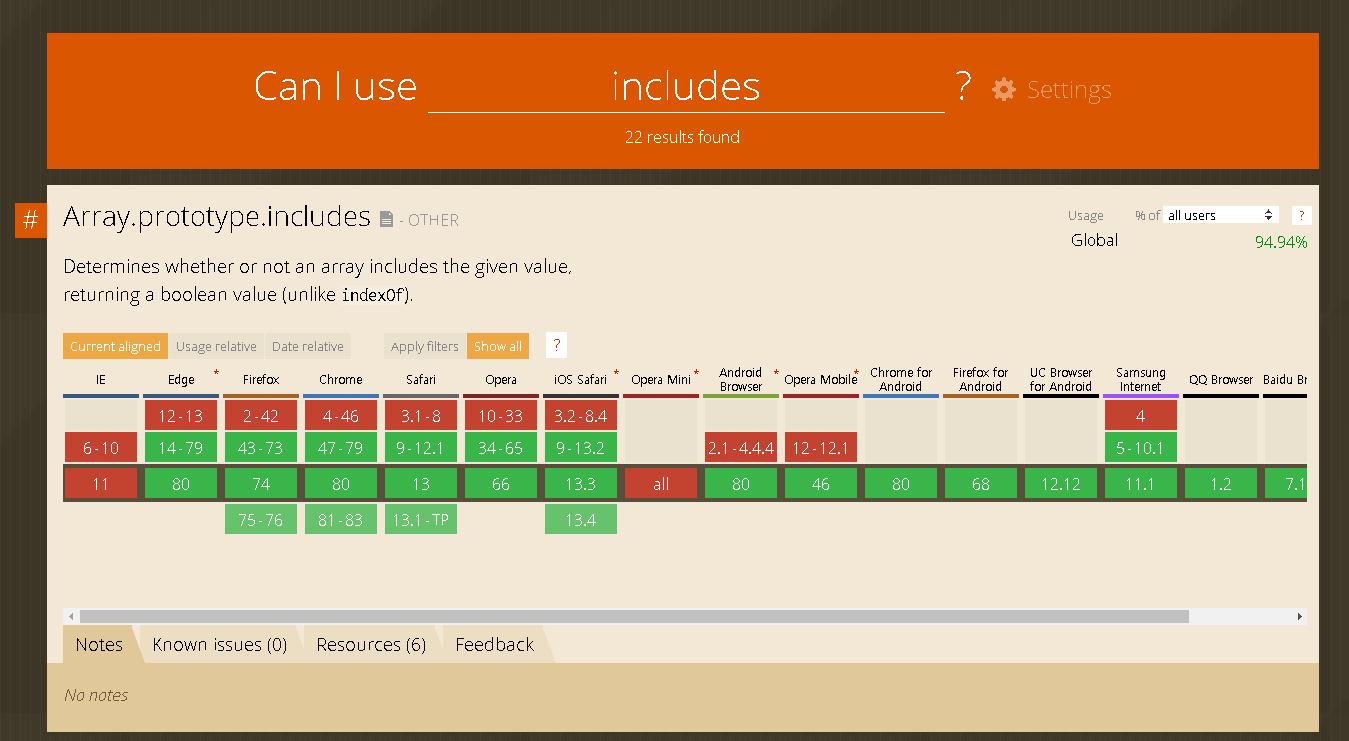The height and width of the screenshot is (741, 1349).
Task: Toggle the Show all versions button
Action: click(497, 346)
